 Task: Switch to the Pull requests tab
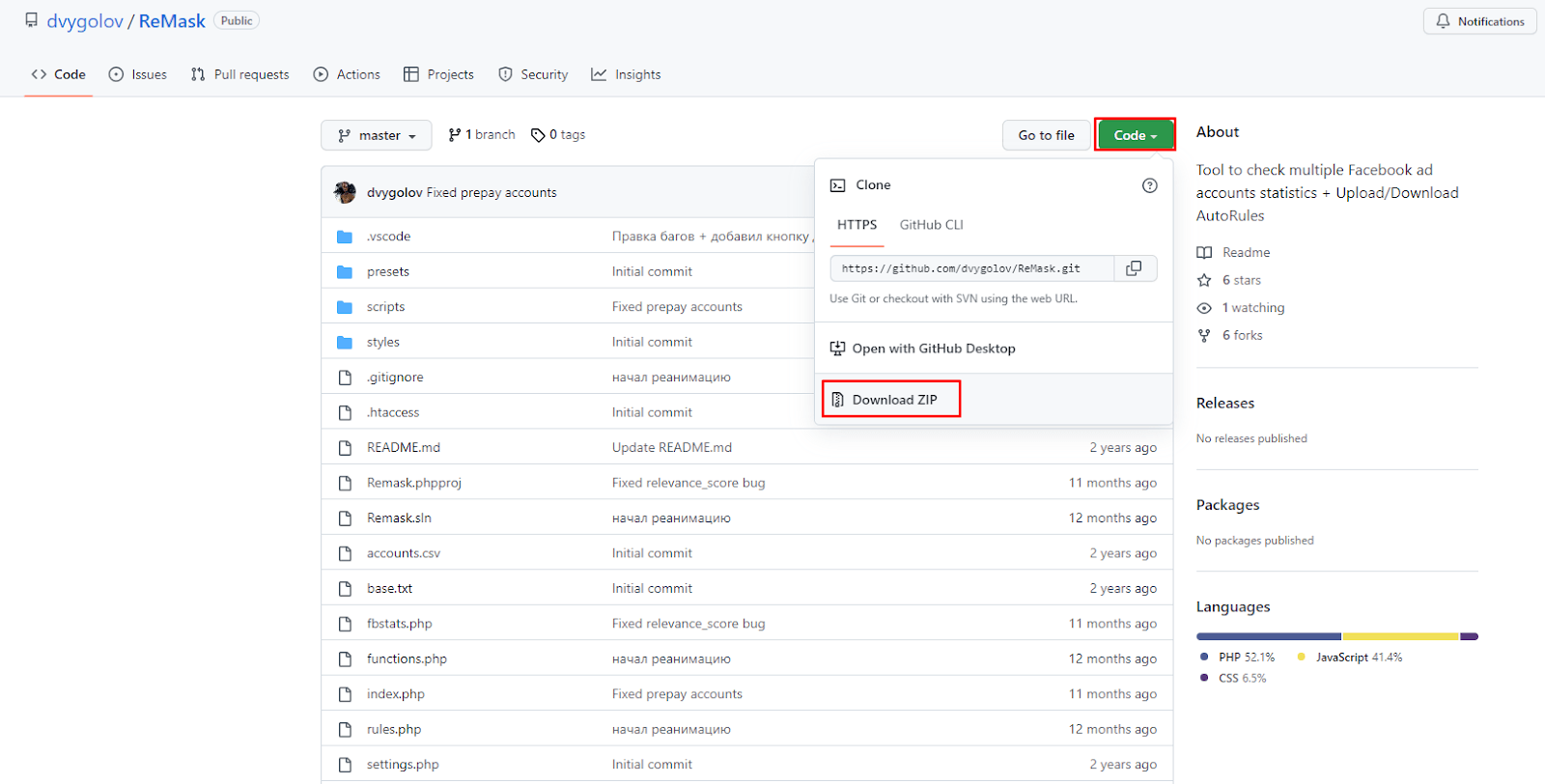[x=240, y=74]
